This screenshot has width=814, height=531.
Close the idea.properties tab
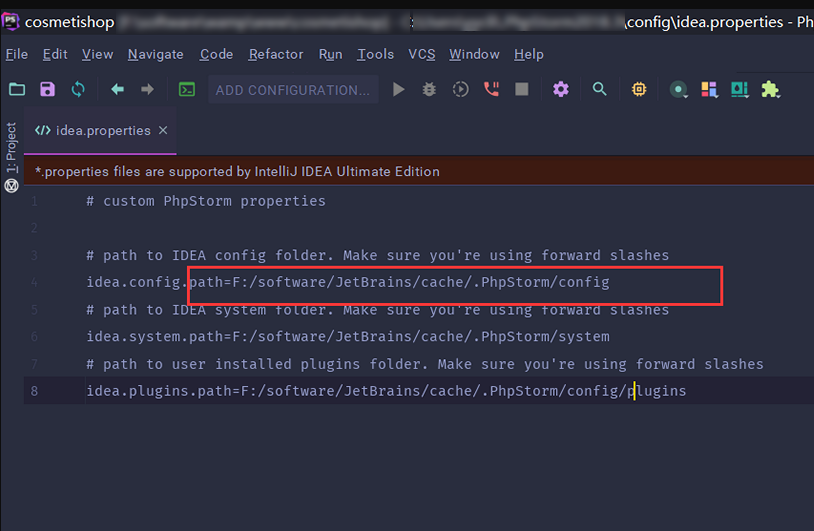(x=163, y=130)
